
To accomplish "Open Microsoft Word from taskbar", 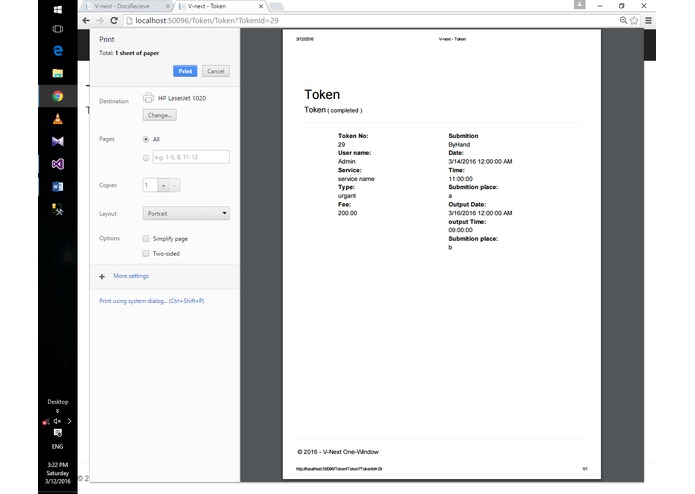I will pyautogui.click(x=58, y=187).
